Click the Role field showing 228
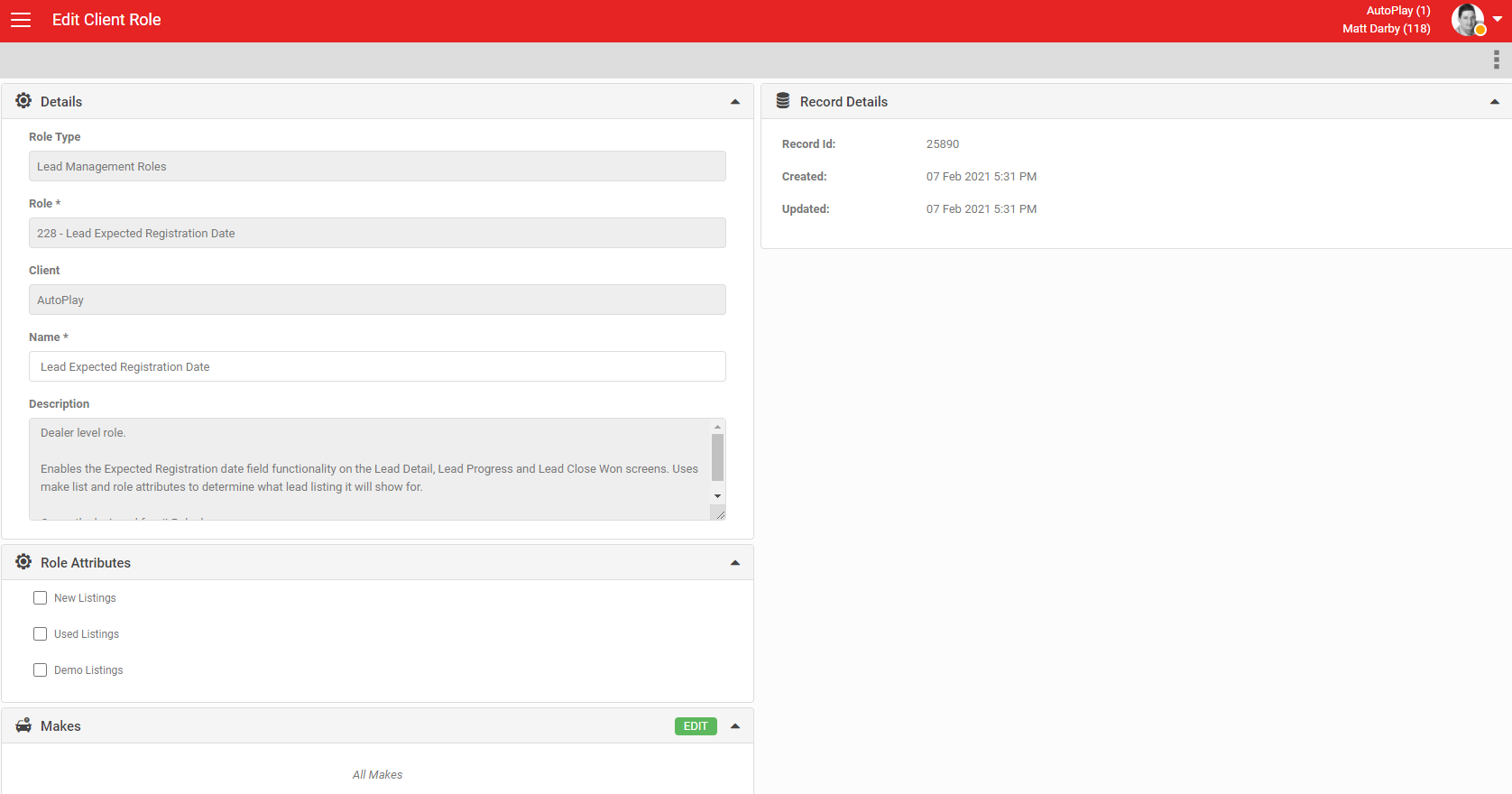Screen dimensions: 1512x794 pyautogui.click(x=377, y=233)
